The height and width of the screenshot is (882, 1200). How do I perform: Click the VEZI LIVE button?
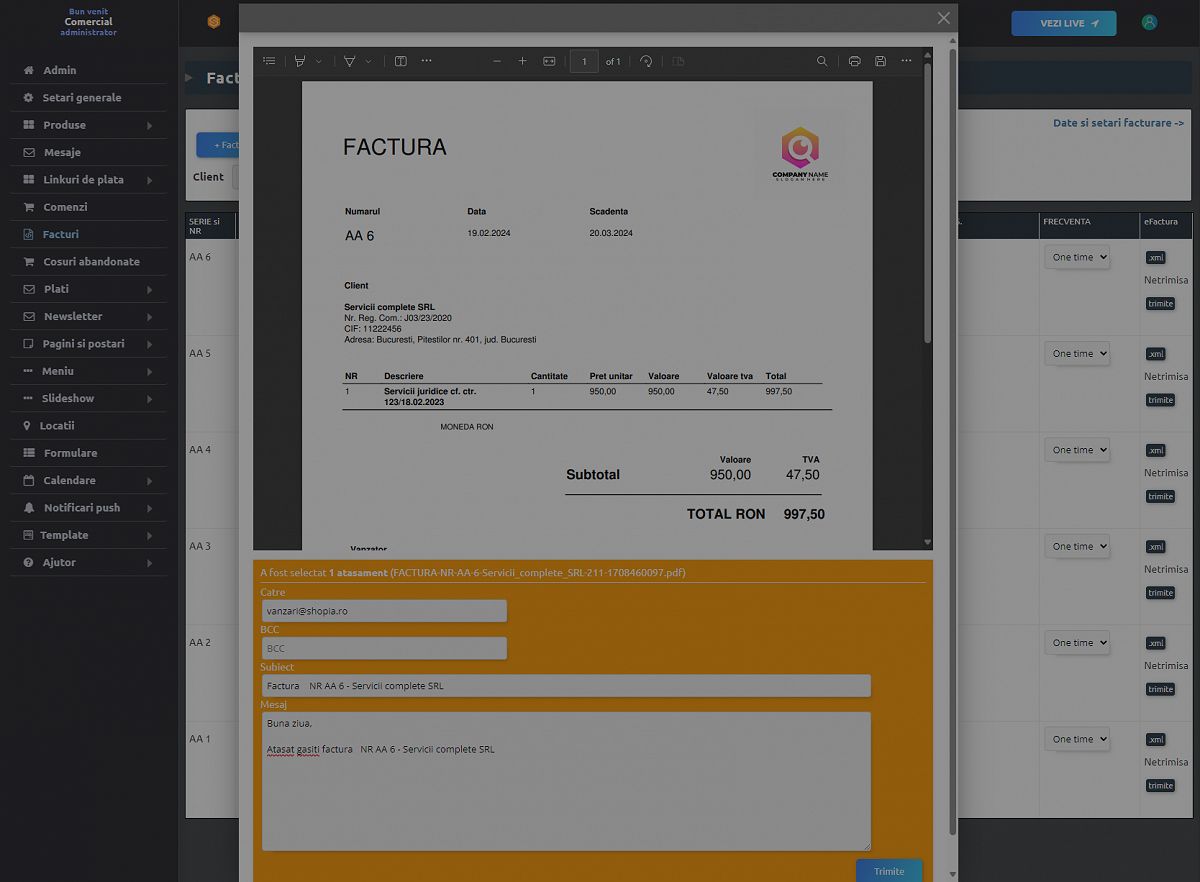tap(1063, 23)
